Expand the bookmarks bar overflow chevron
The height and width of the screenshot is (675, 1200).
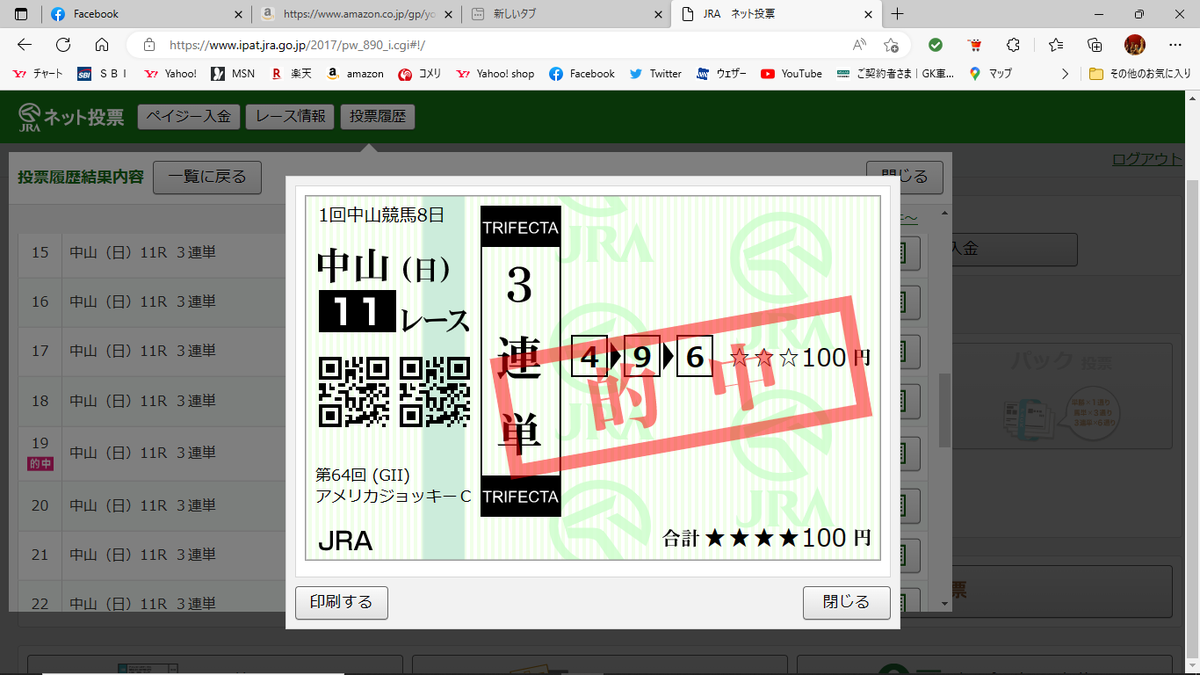tap(1065, 73)
